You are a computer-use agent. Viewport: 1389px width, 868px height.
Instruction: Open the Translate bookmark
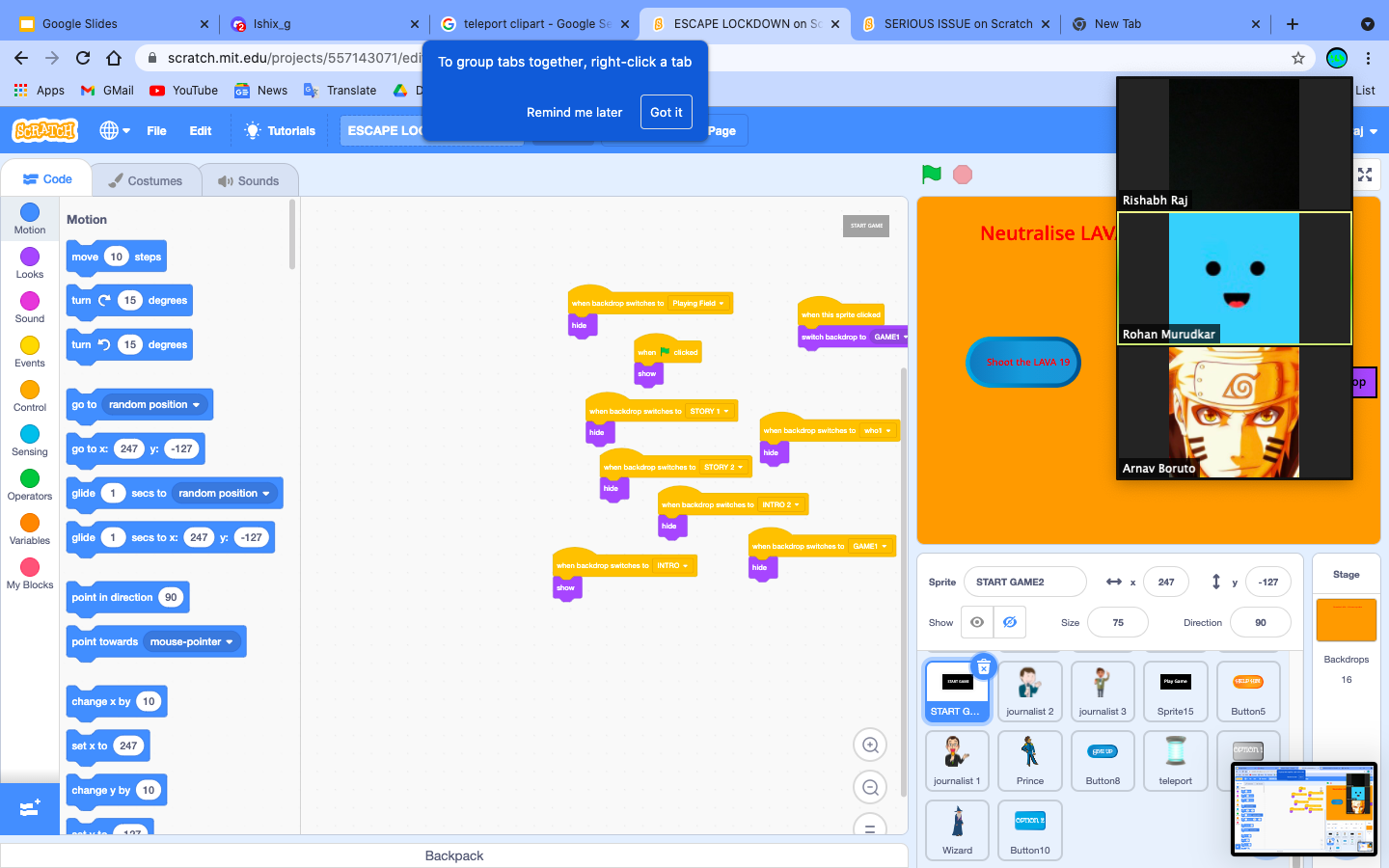tap(340, 90)
